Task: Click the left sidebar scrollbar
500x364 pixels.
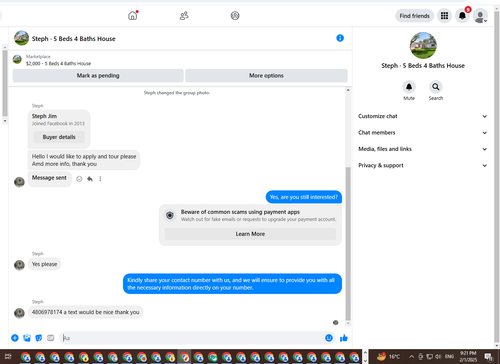Action: point(5,83)
